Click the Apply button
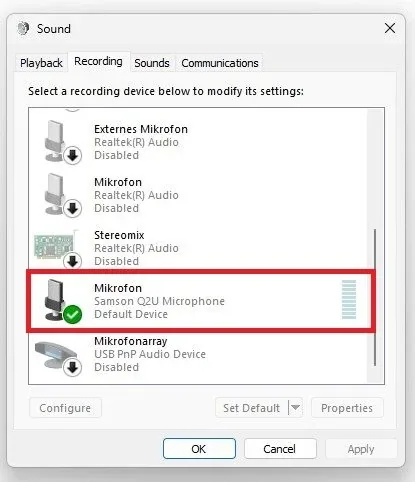 point(361,449)
